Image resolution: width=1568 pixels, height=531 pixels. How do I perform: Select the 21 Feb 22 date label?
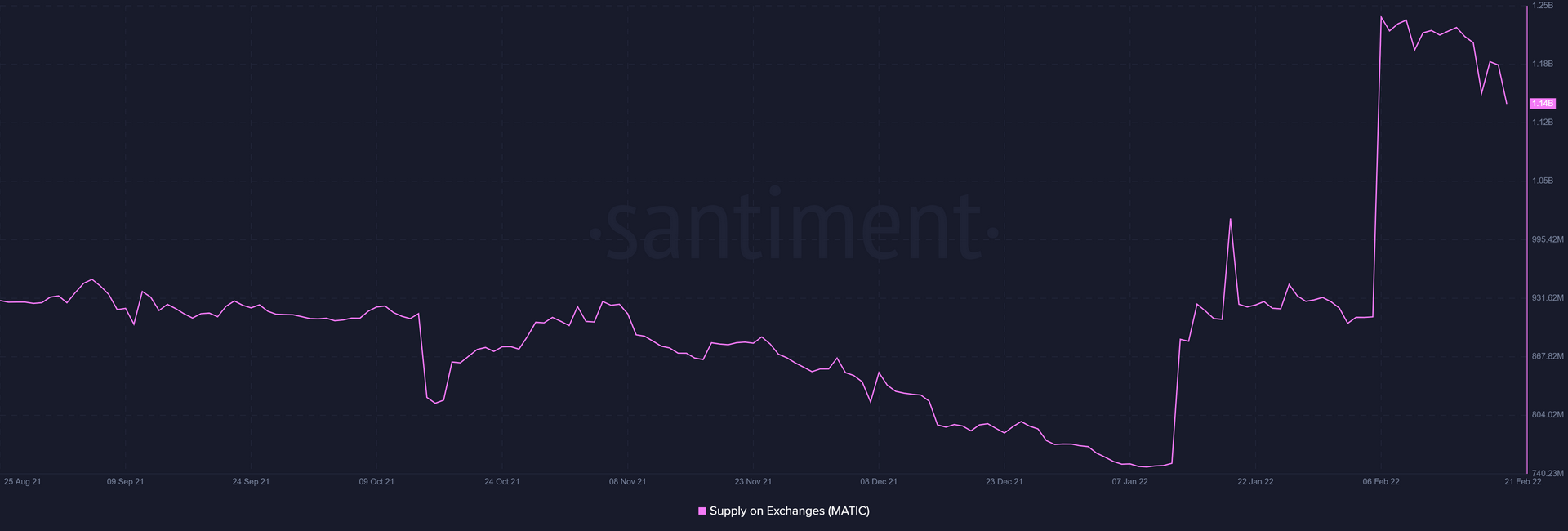(1522, 482)
